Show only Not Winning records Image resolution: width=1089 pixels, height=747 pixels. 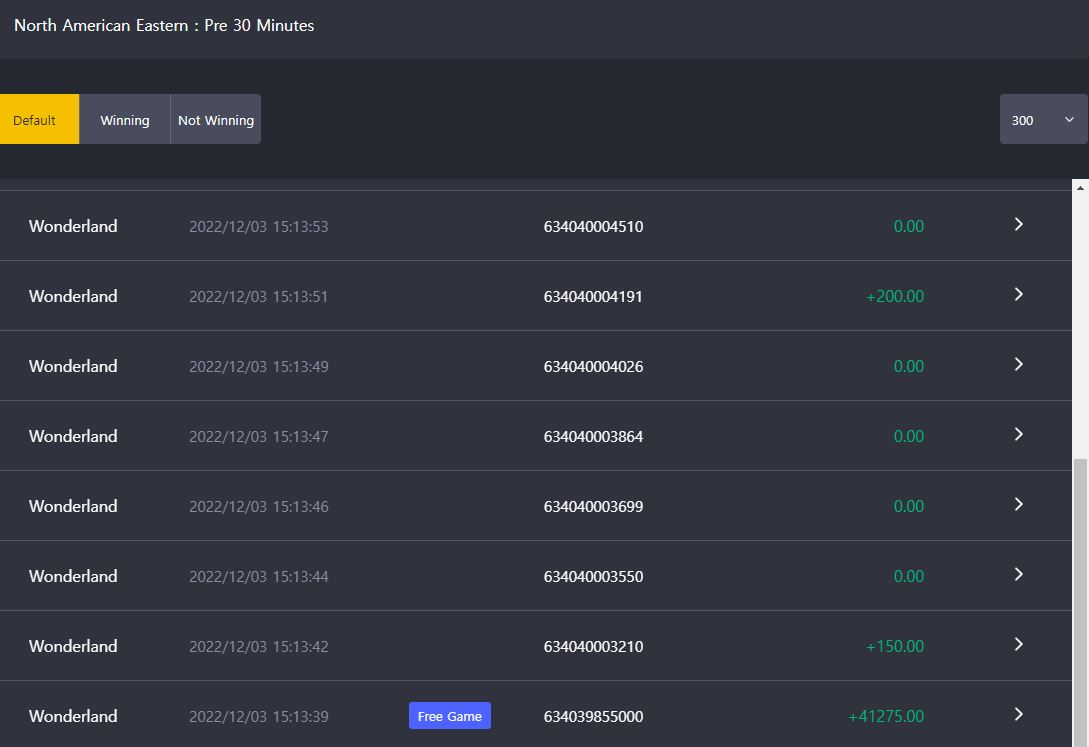(x=216, y=119)
